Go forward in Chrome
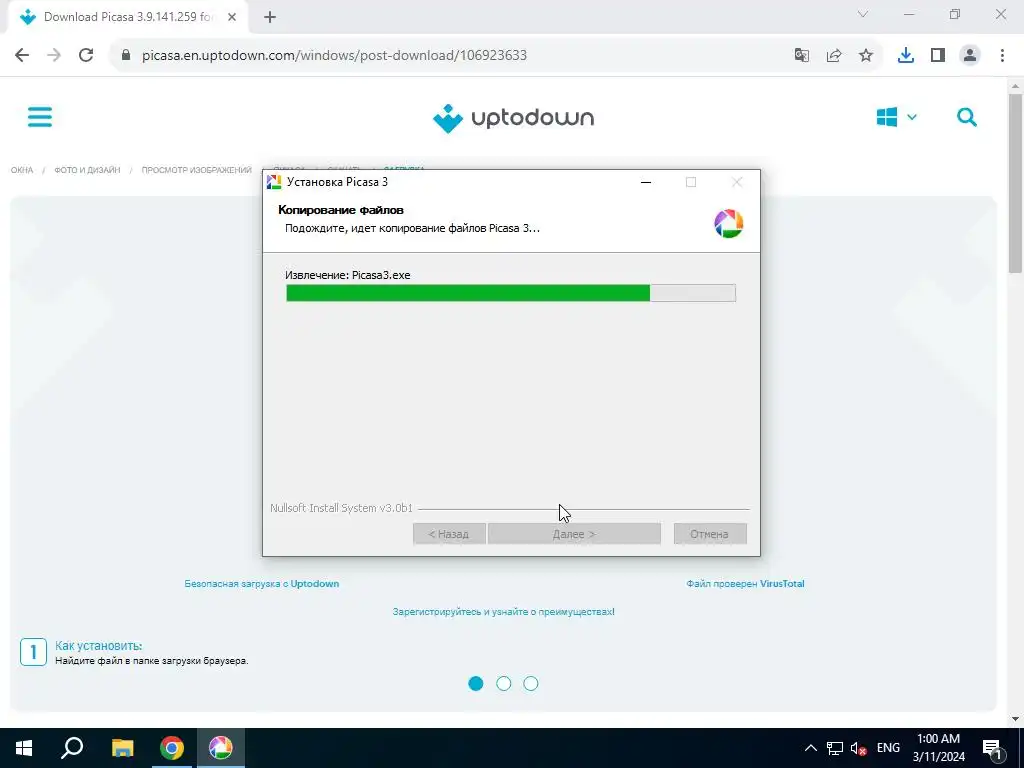1024x768 pixels. pos(54,55)
